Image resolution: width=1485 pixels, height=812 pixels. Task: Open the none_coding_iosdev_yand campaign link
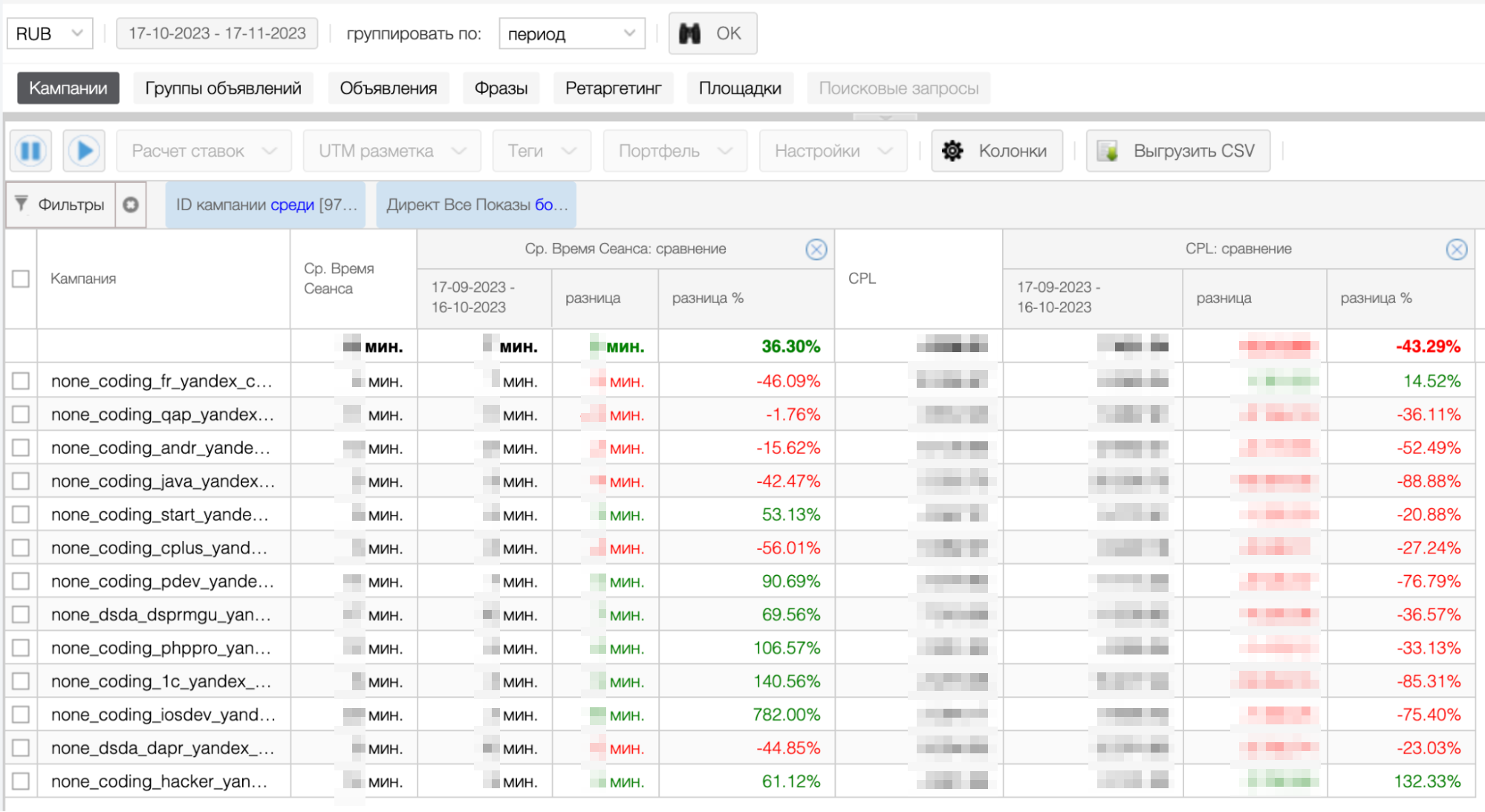click(163, 715)
